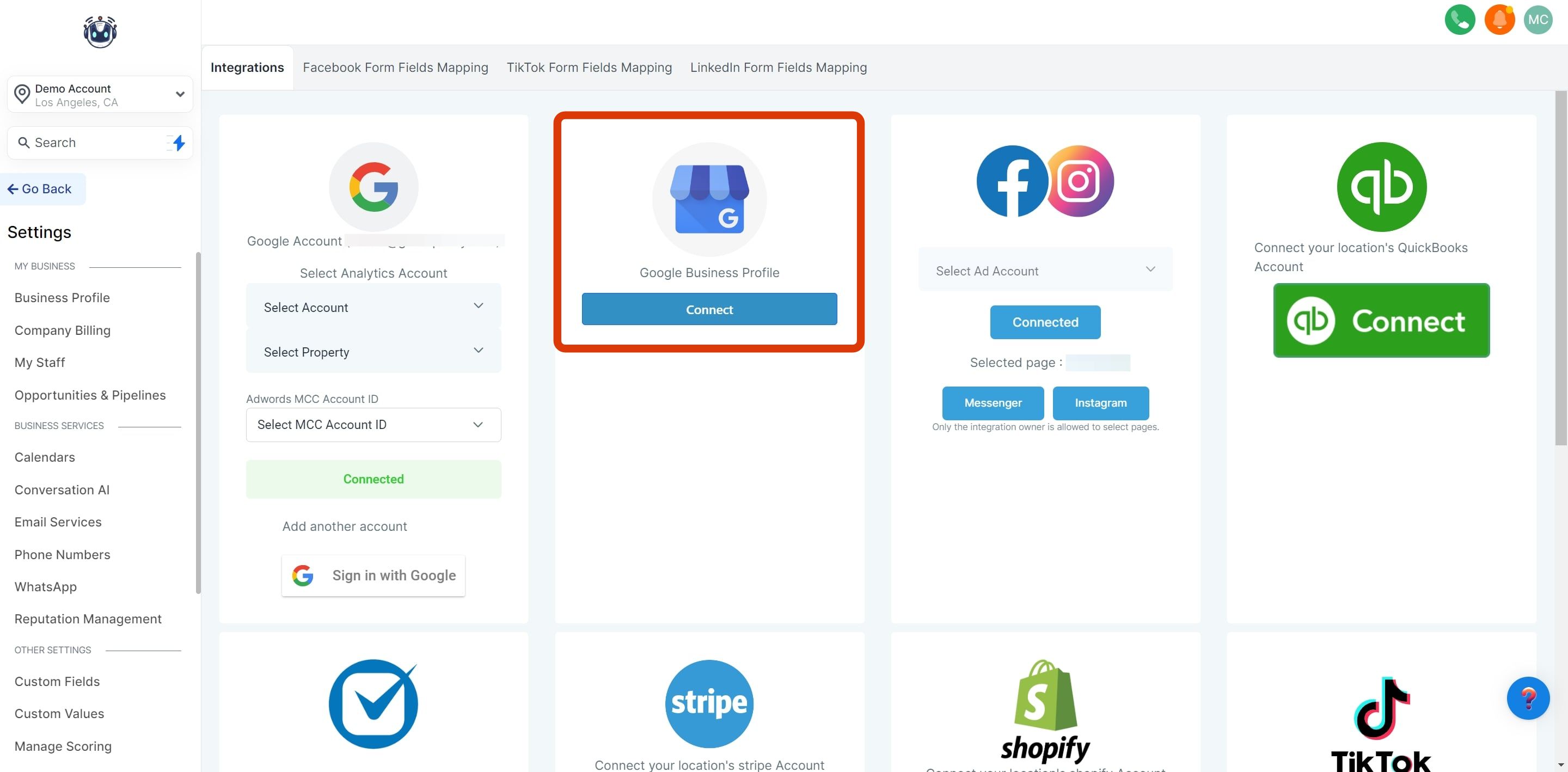Open the Select Account analytics dropdown
This screenshot has height=772, width=1568.
[372, 307]
